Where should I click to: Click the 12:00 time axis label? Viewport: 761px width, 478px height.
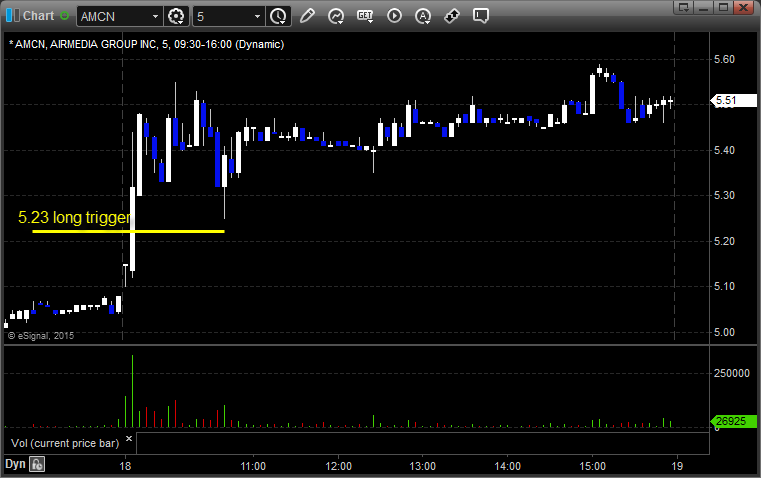[338, 466]
